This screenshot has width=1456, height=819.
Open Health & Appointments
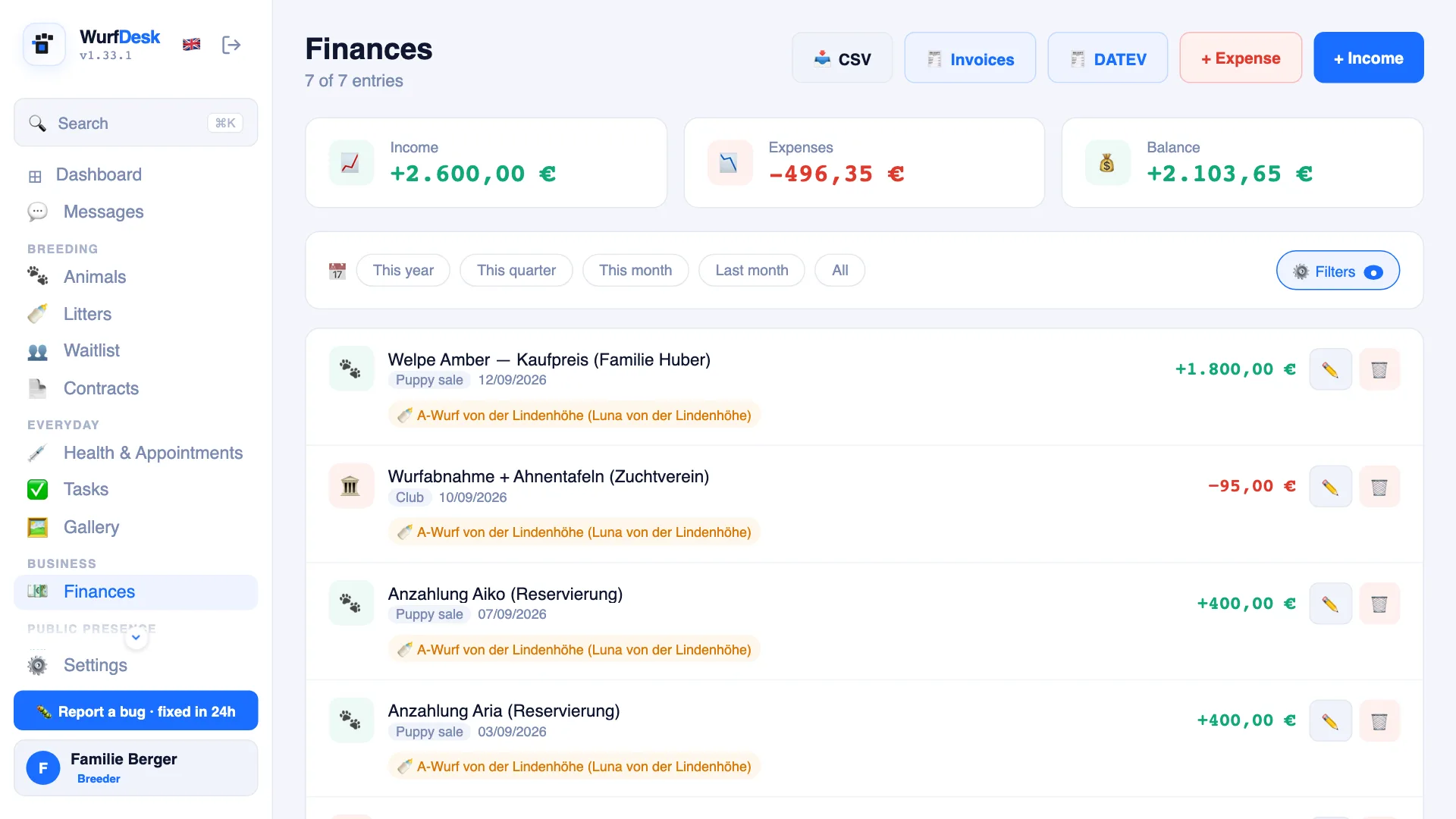[136, 453]
